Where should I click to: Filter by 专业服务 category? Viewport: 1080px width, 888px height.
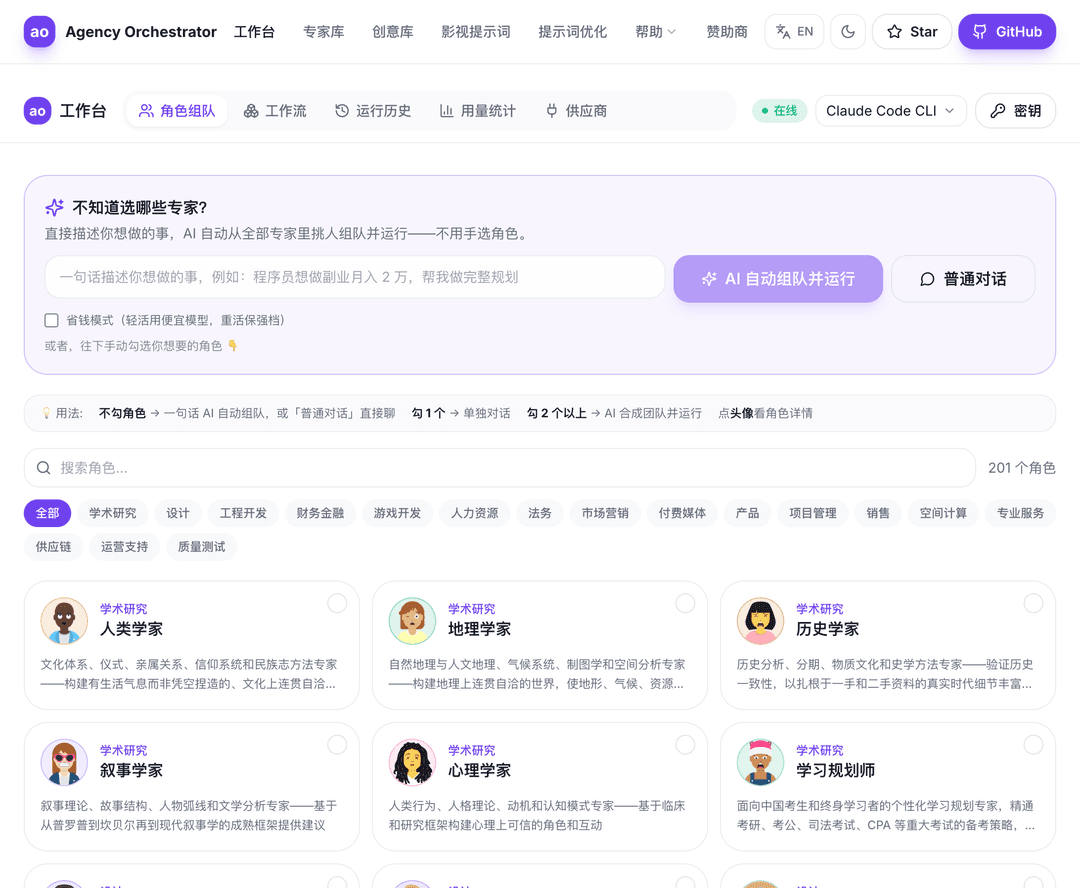1020,513
